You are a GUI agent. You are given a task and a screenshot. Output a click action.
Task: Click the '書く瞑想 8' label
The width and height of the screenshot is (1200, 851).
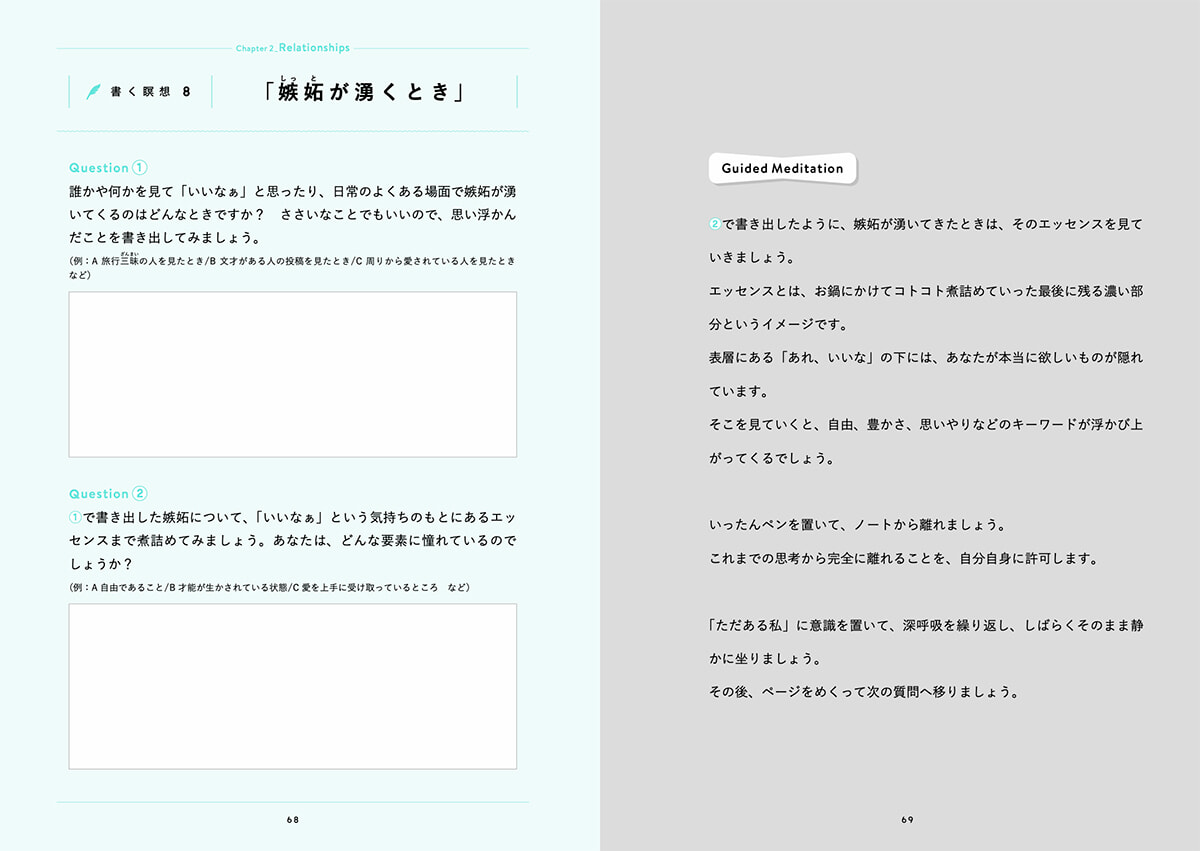coord(150,92)
